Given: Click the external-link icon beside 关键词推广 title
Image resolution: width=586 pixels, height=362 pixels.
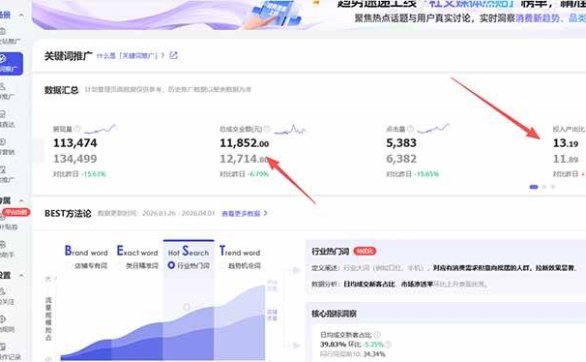Looking at the screenshot, I should point(173,55).
